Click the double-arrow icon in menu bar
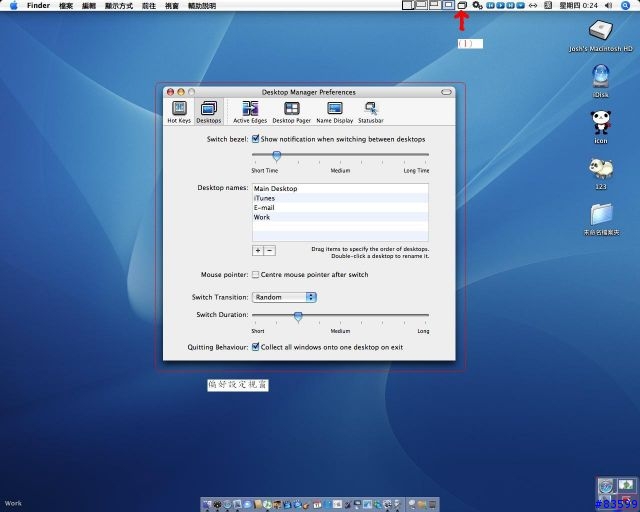The height and width of the screenshot is (512, 640). click(x=533, y=5)
